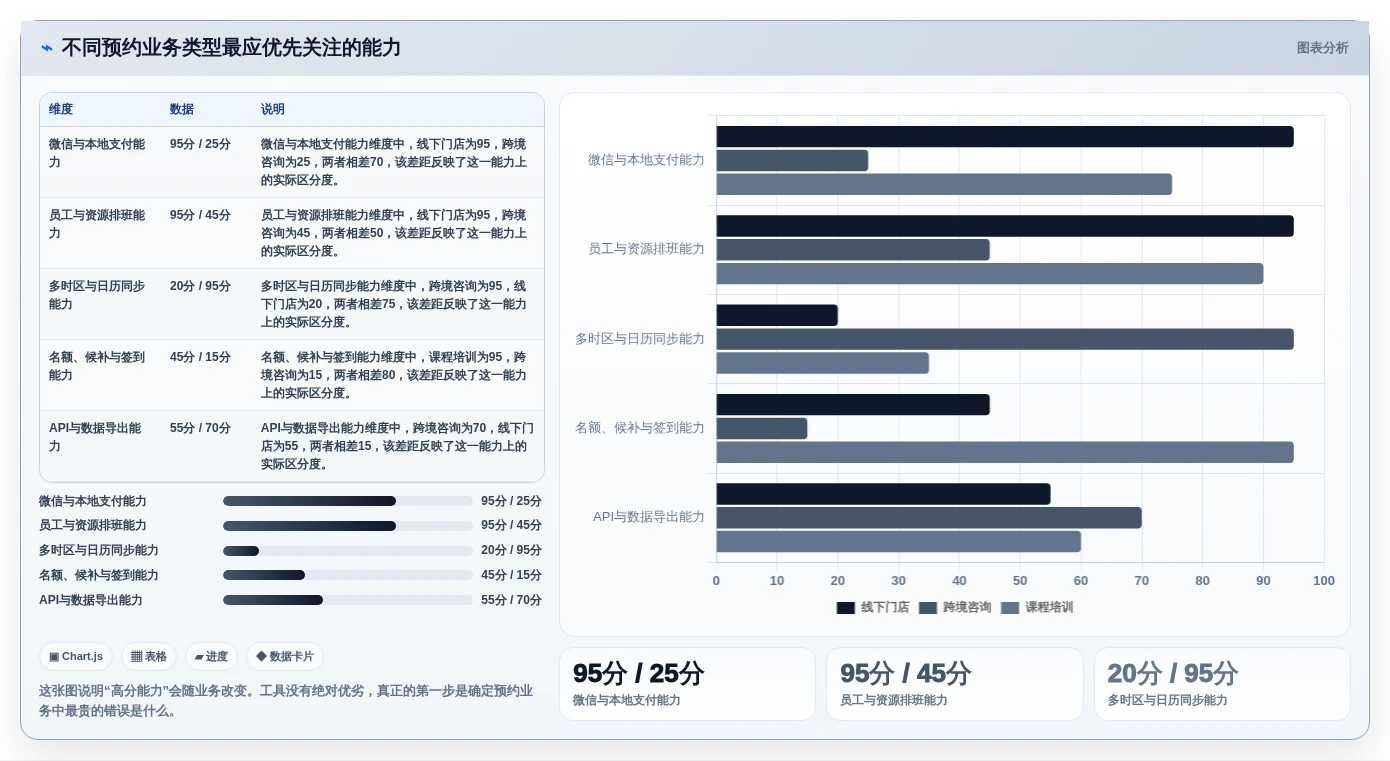Image resolution: width=1390 pixels, height=761 pixels.
Task: Click the 跨境咨询 legend color swatch
Action: [x=928, y=608]
